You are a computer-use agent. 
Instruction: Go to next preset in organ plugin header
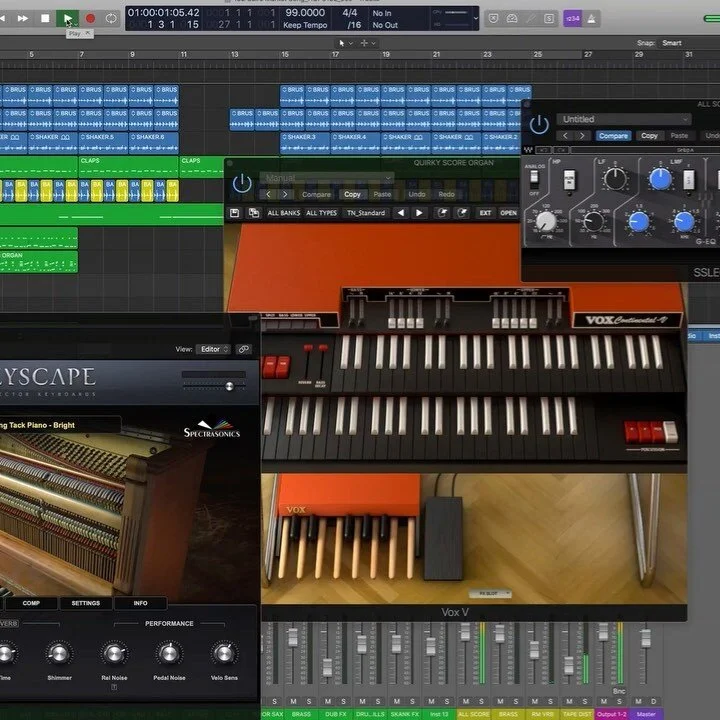(x=285, y=194)
